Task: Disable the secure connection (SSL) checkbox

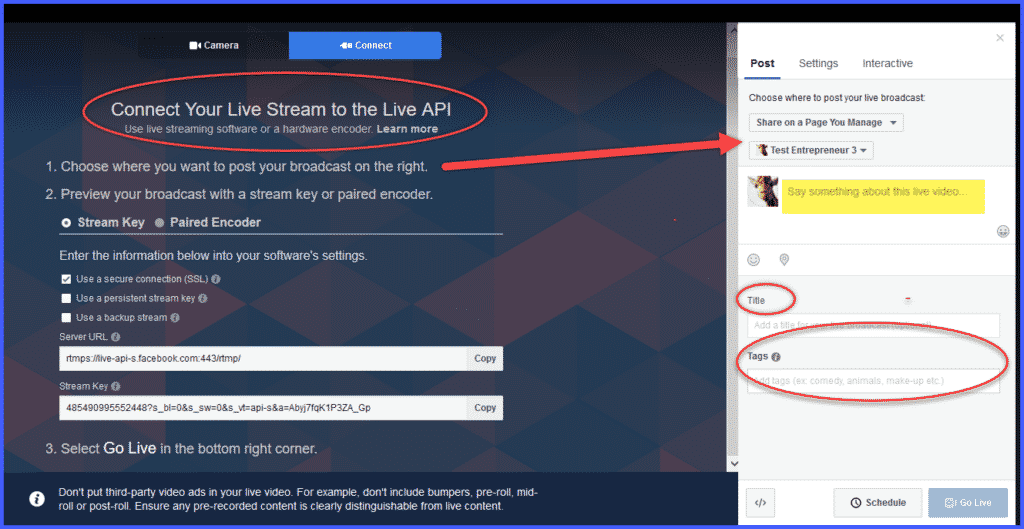Action: (66, 279)
